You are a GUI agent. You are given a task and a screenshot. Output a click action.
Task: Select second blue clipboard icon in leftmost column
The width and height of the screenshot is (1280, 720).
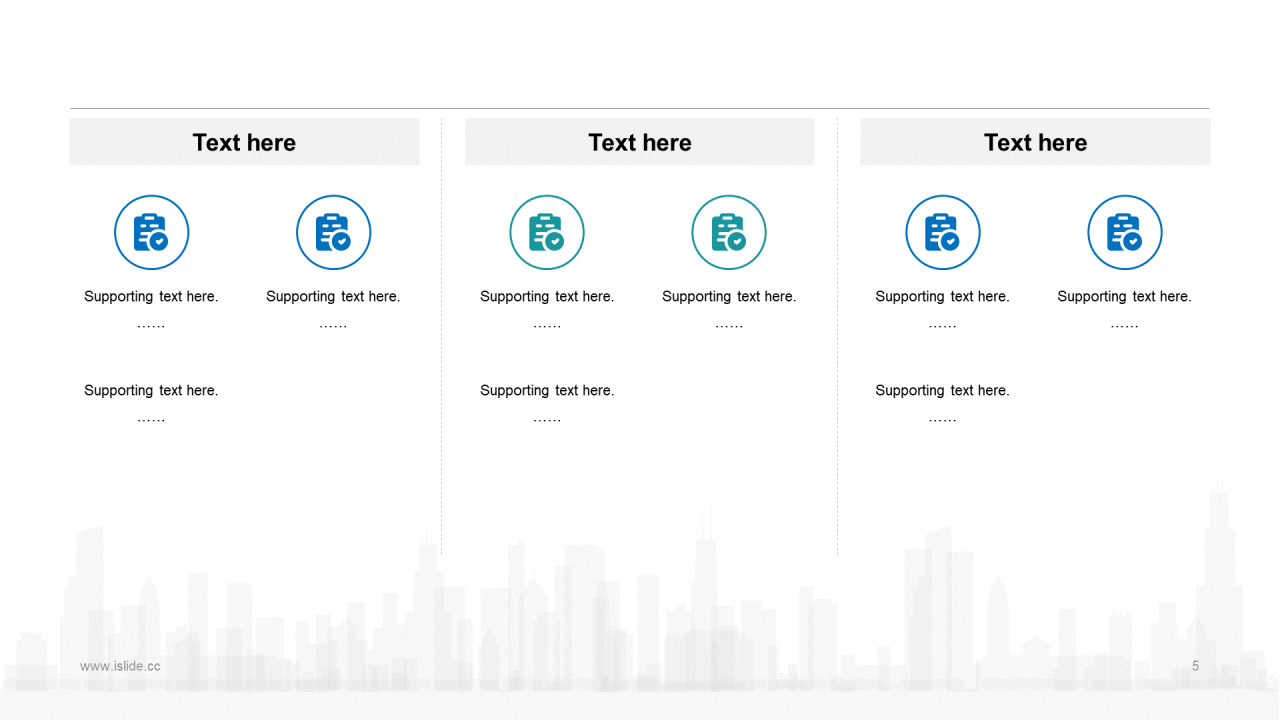point(333,233)
